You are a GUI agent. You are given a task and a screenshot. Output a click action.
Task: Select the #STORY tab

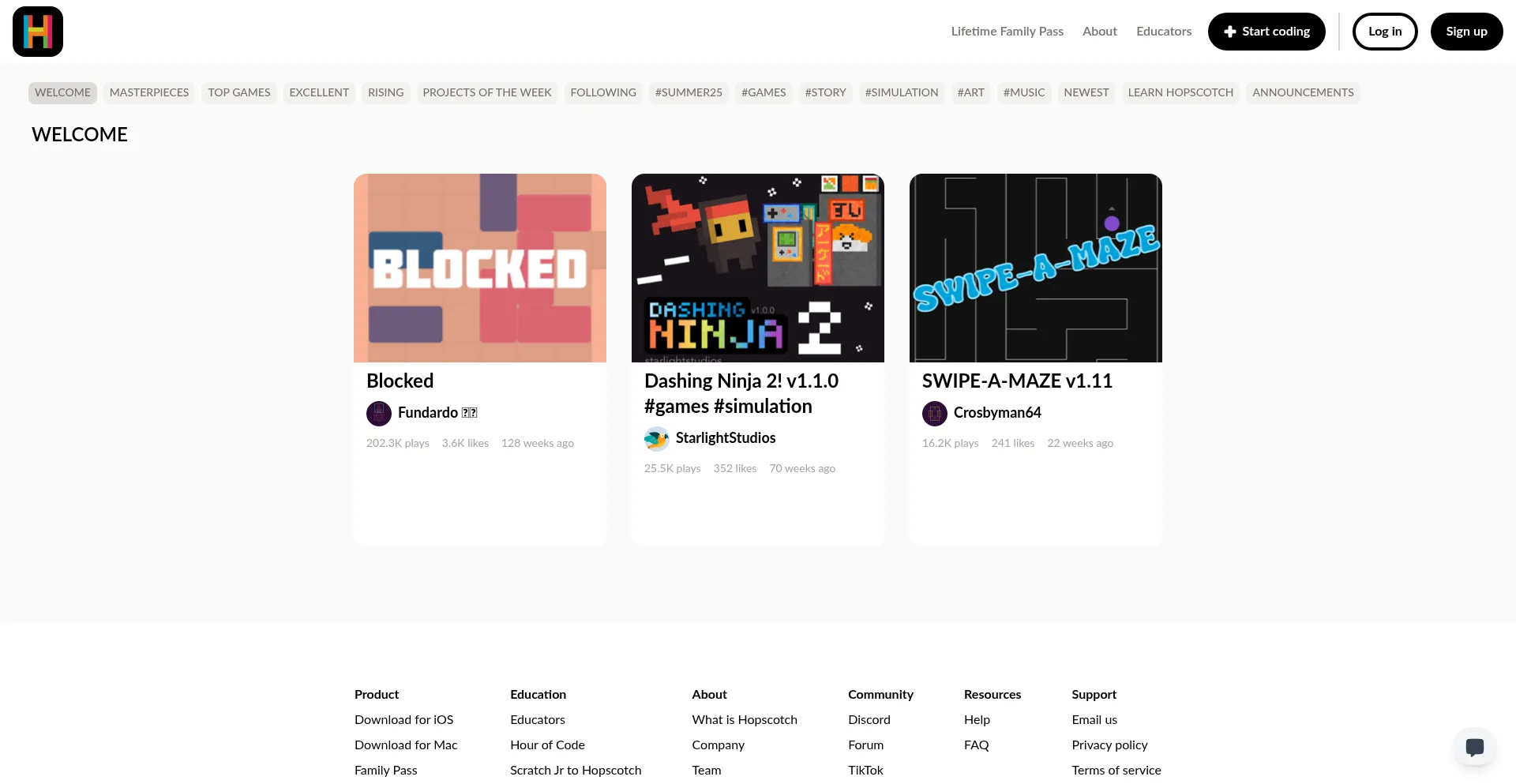pos(825,92)
